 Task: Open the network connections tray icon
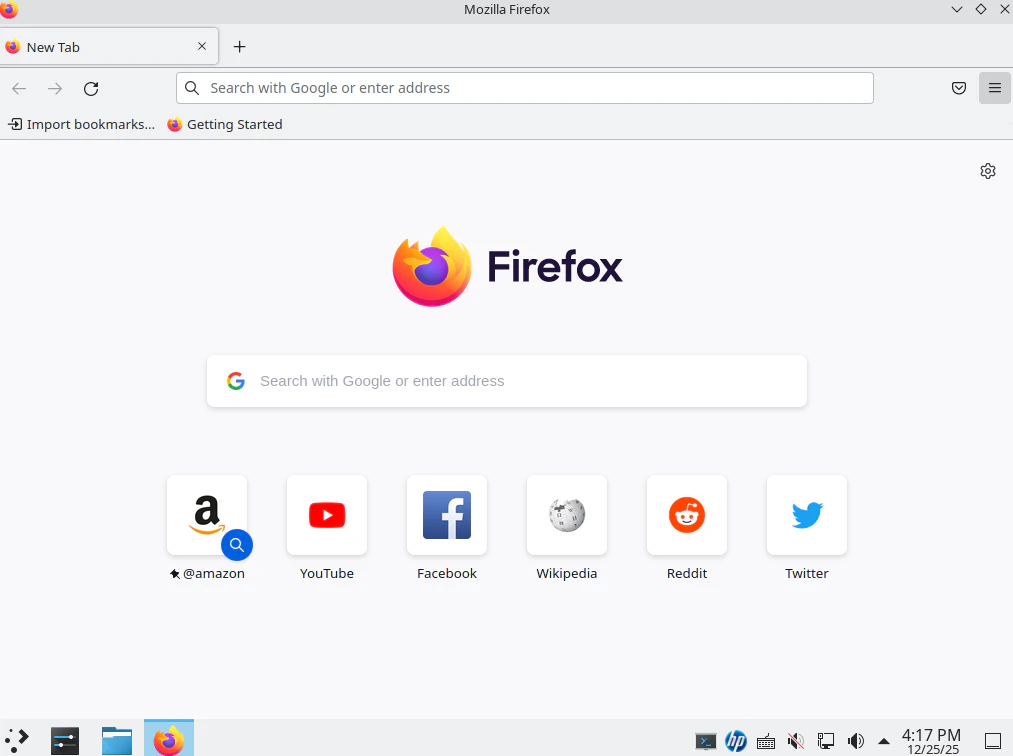(x=826, y=741)
